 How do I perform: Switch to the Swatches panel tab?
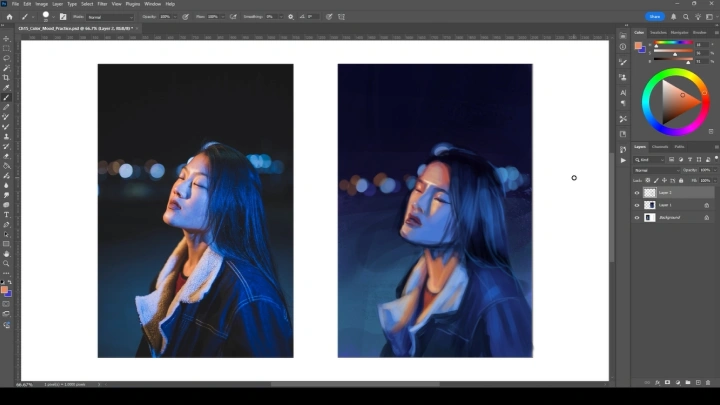tap(659, 32)
